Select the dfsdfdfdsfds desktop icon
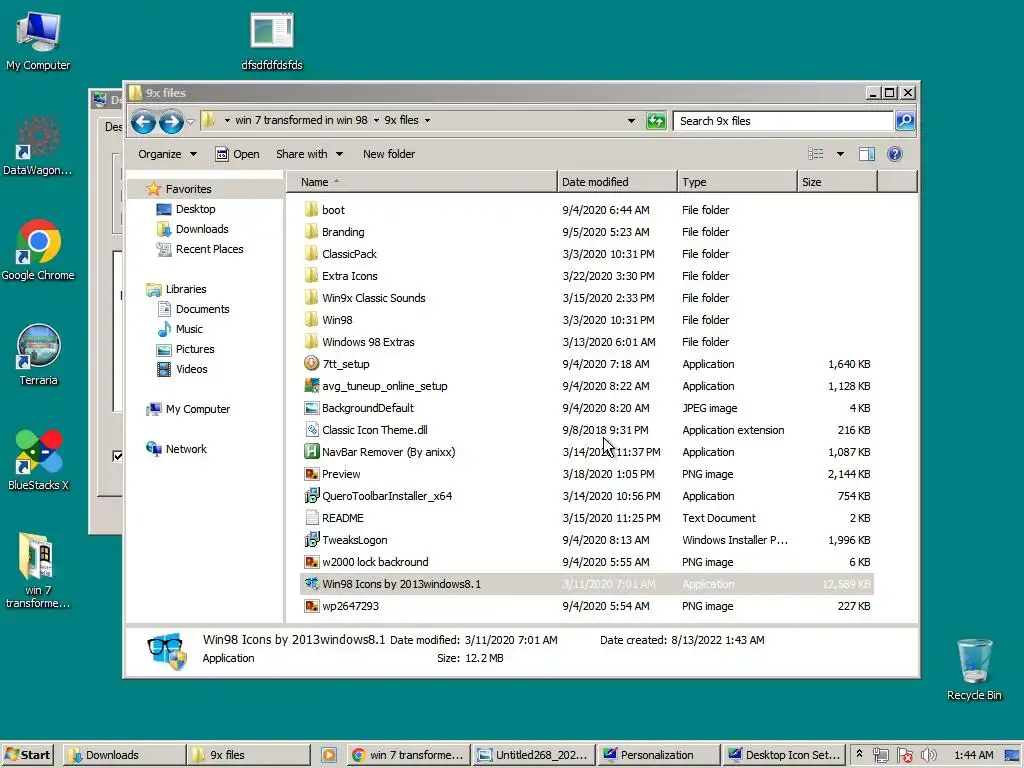This screenshot has width=1024, height=768. 272,41
